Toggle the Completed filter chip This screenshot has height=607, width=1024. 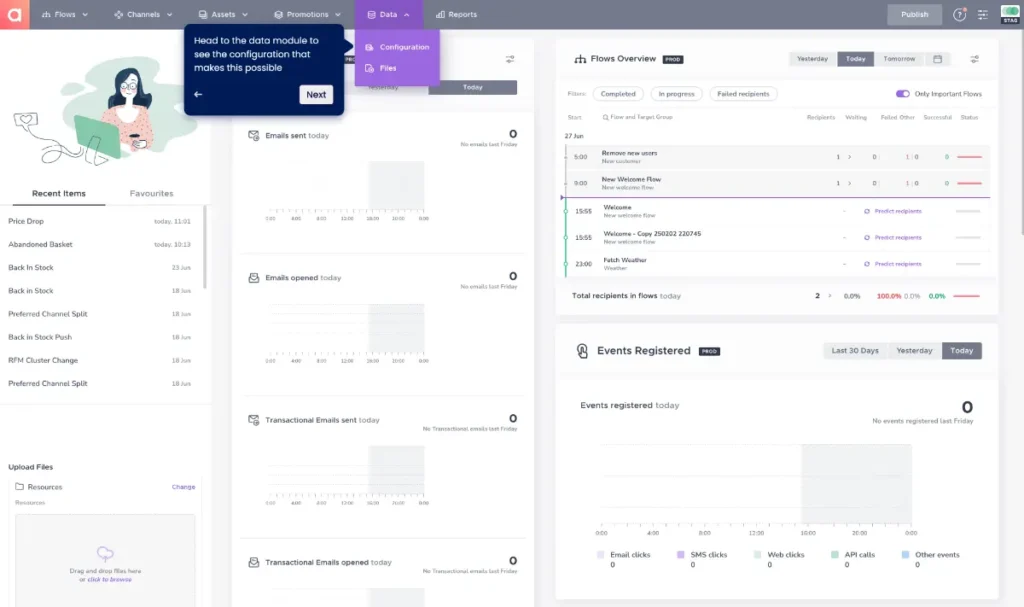618,94
